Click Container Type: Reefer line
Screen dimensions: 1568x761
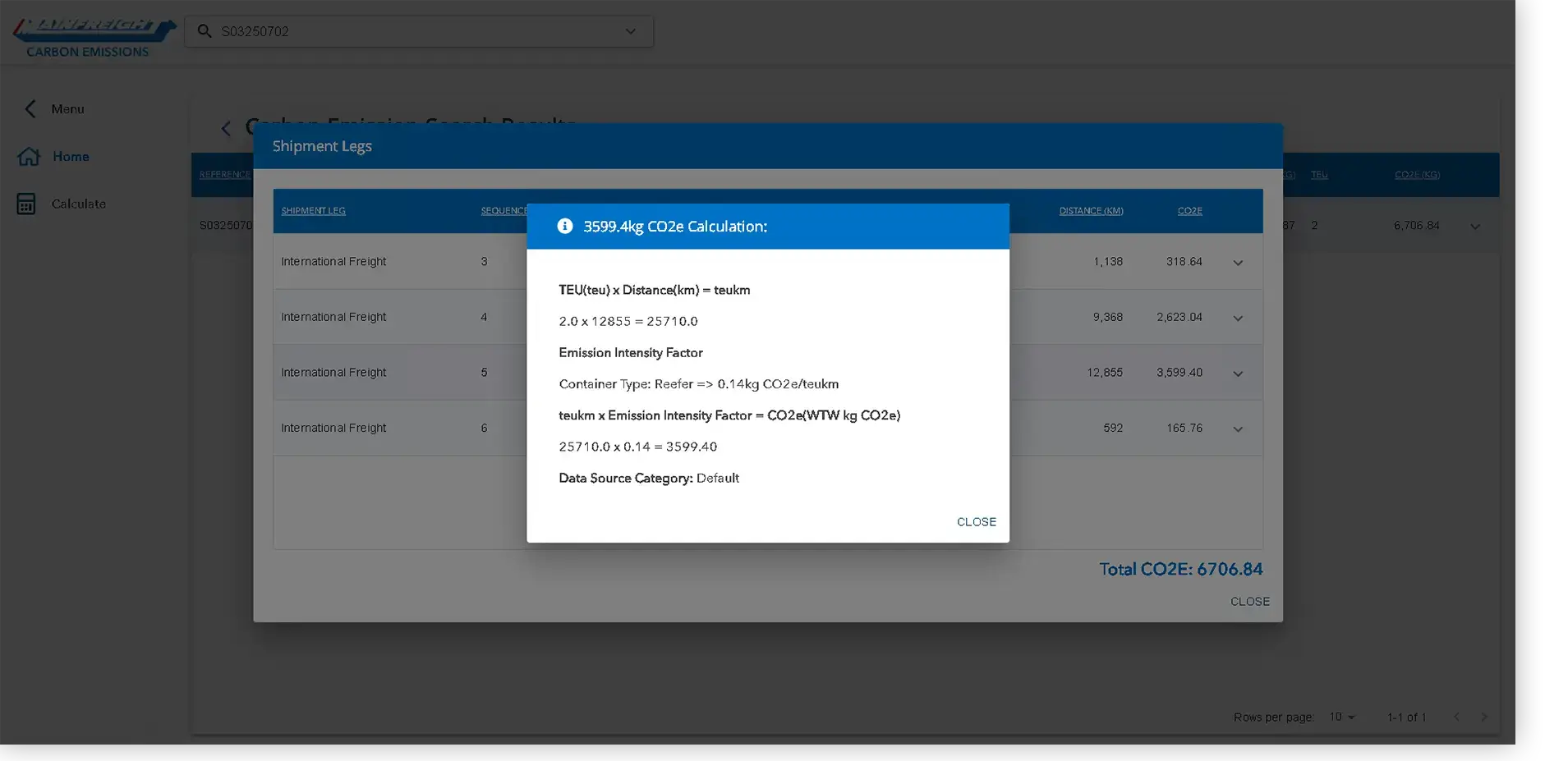click(699, 384)
